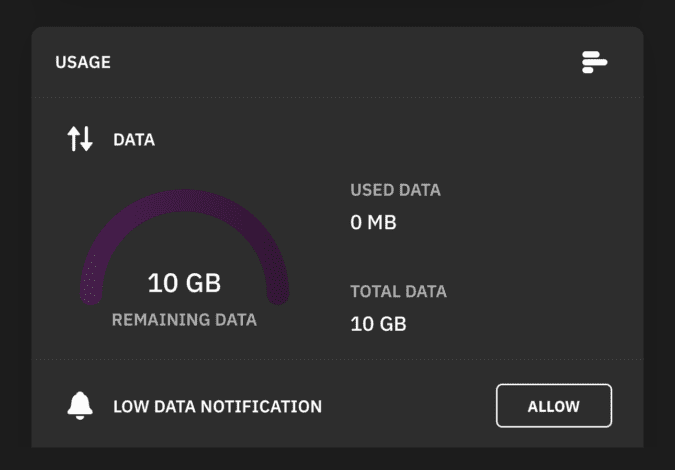The height and width of the screenshot is (470, 675).
Task: Click the USAGE panel title
Action: coord(83,62)
